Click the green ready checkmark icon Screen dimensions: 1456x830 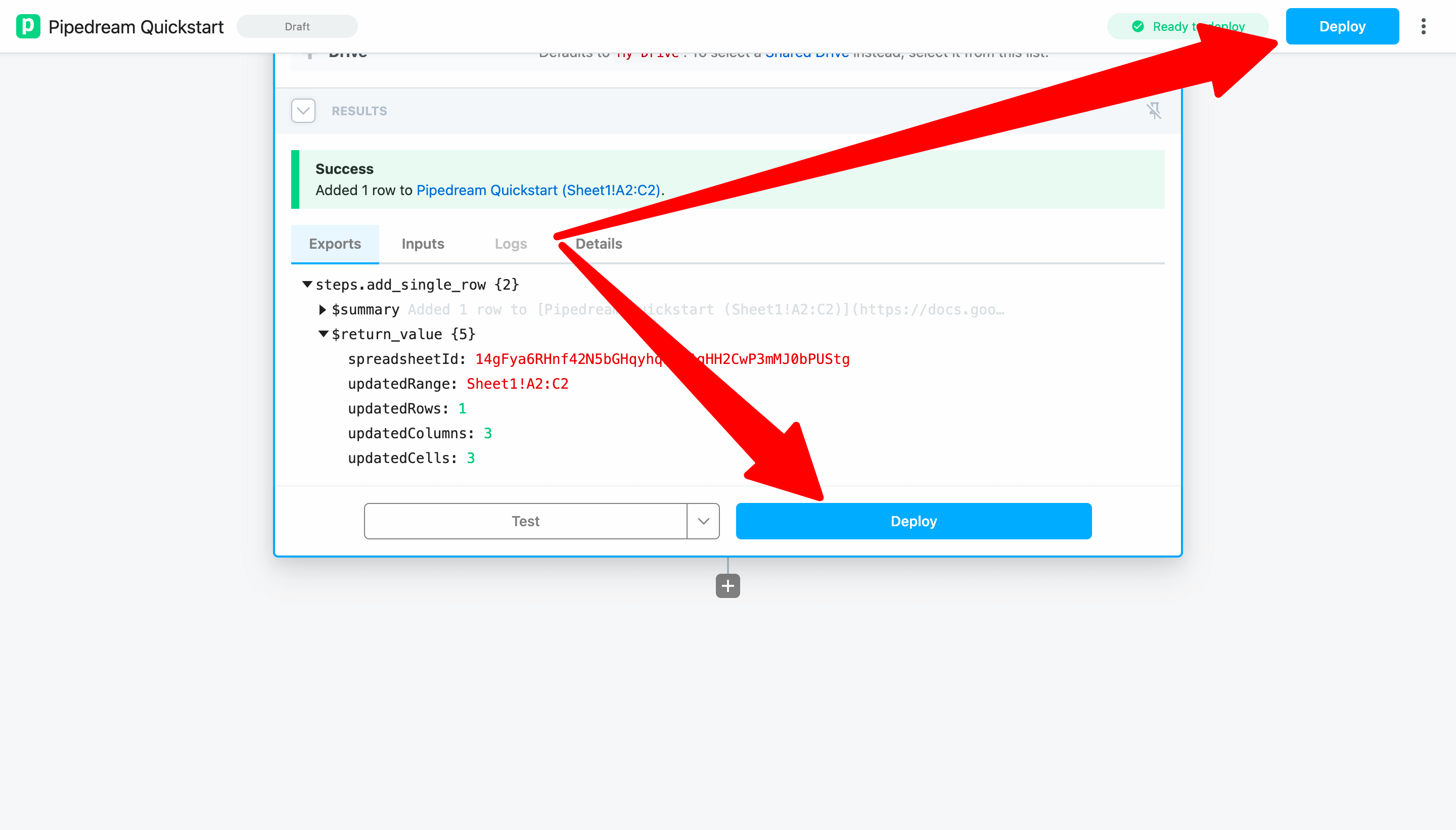coord(1137,26)
